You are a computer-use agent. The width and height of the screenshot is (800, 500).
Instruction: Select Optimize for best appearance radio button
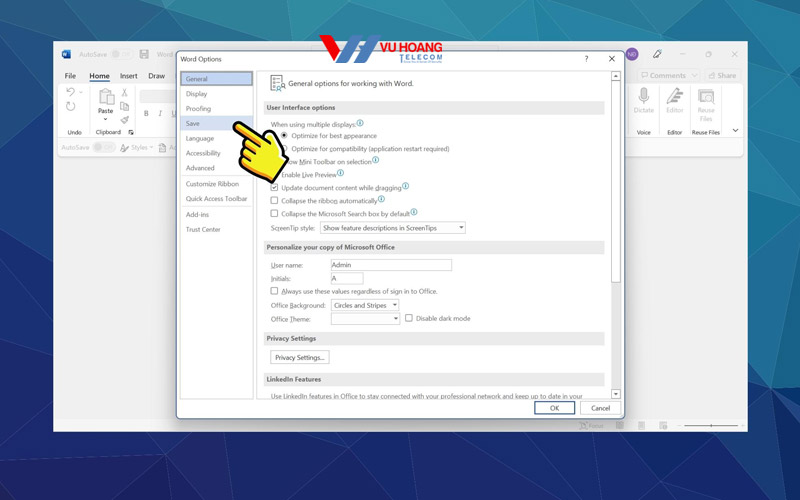(285, 135)
